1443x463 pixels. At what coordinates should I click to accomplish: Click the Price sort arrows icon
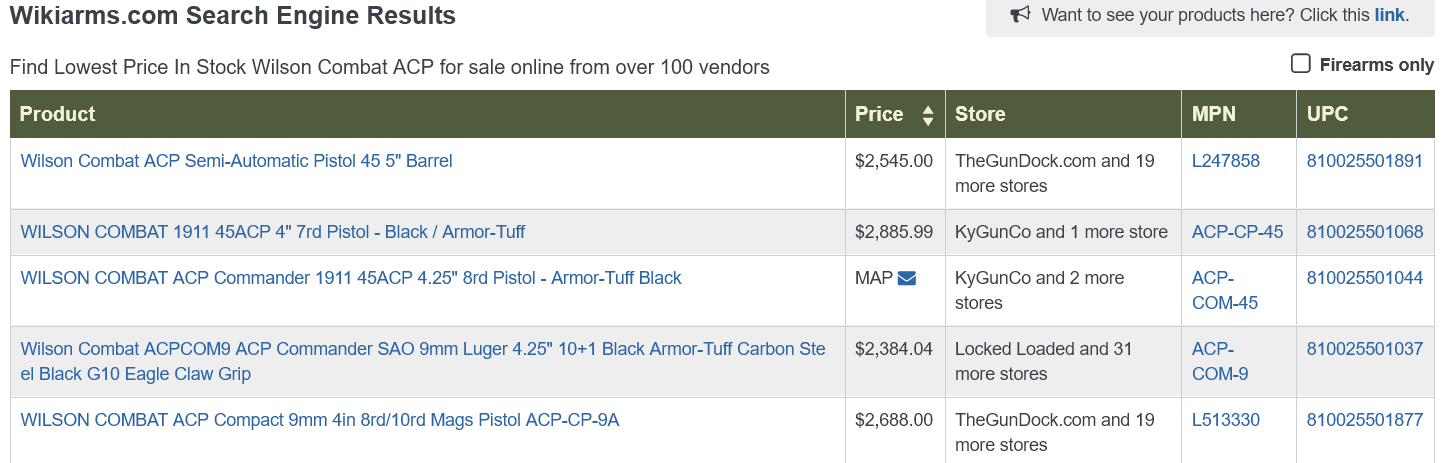[928, 115]
